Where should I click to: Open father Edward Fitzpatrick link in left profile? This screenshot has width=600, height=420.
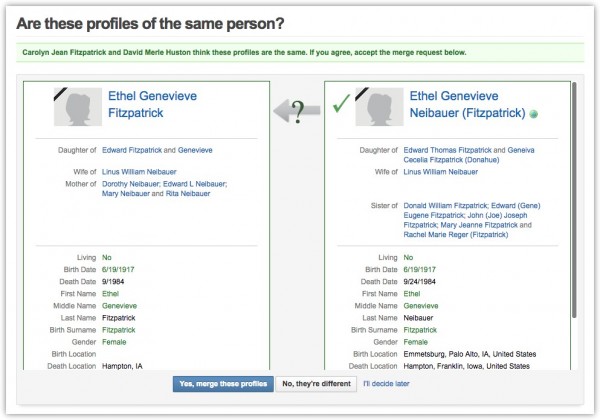pyautogui.click(x=132, y=150)
